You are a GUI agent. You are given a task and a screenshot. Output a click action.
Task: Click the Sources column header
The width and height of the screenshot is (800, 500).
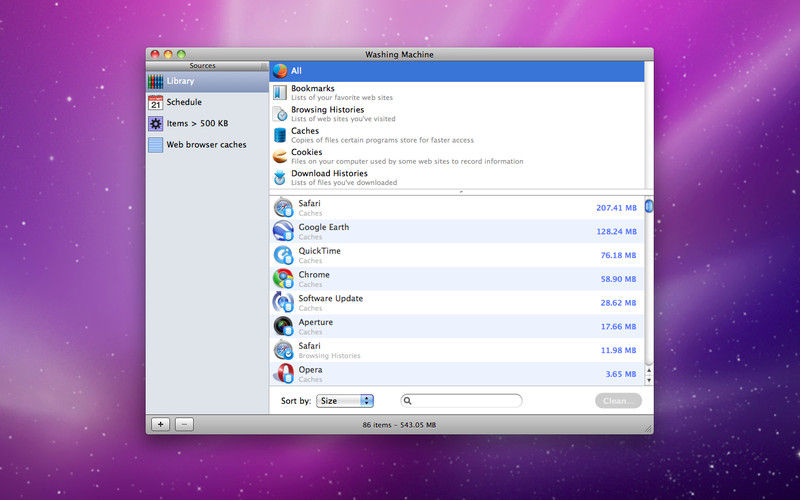pyautogui.click(x=207, y=66)
